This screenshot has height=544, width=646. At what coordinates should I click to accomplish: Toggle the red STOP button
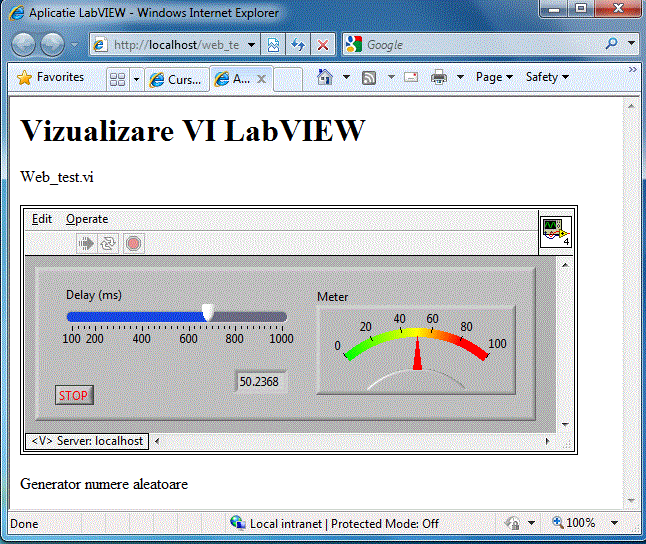(x=74, y=395)
